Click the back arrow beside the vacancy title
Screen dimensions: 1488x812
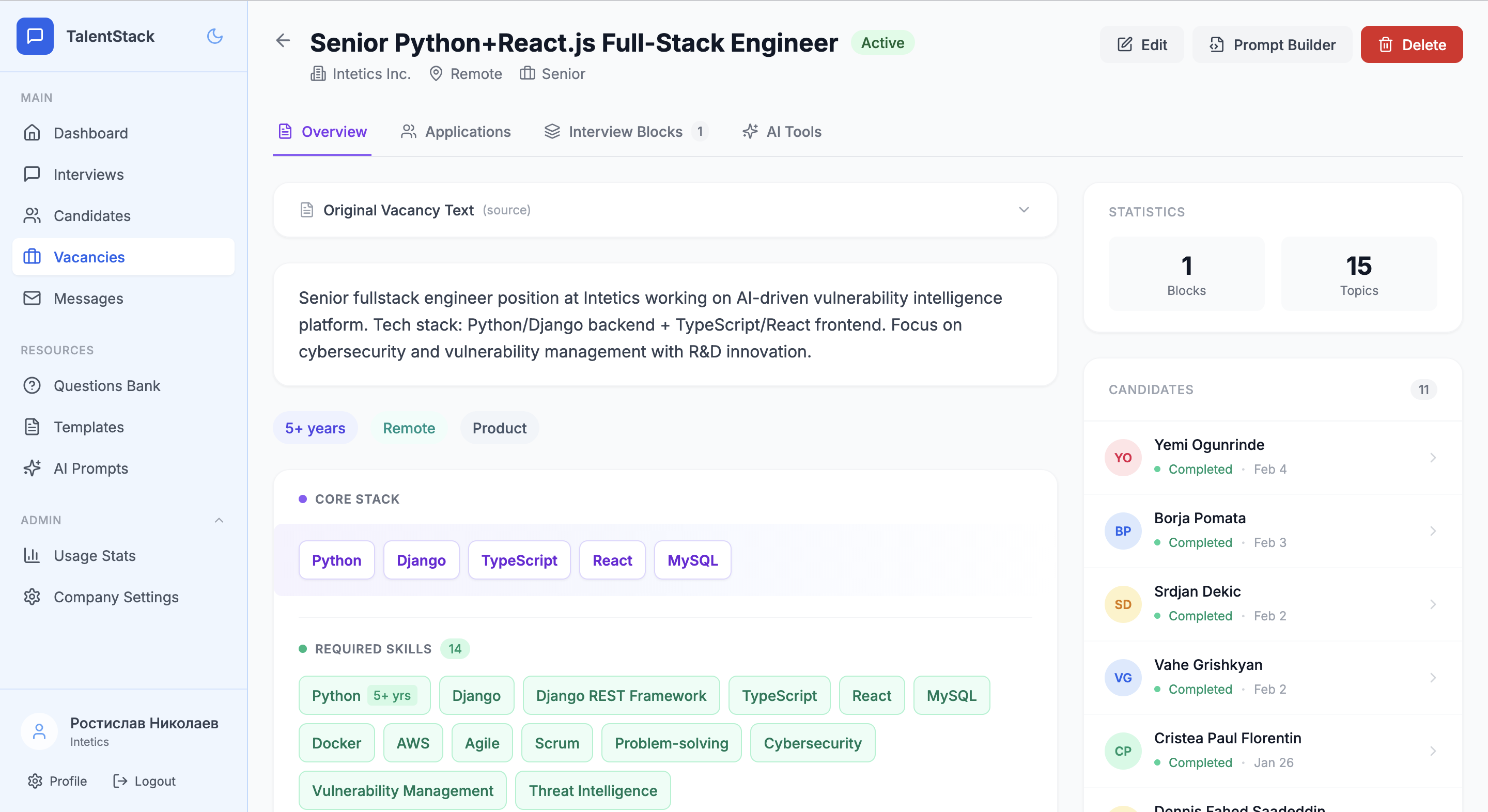coord(283,40)
